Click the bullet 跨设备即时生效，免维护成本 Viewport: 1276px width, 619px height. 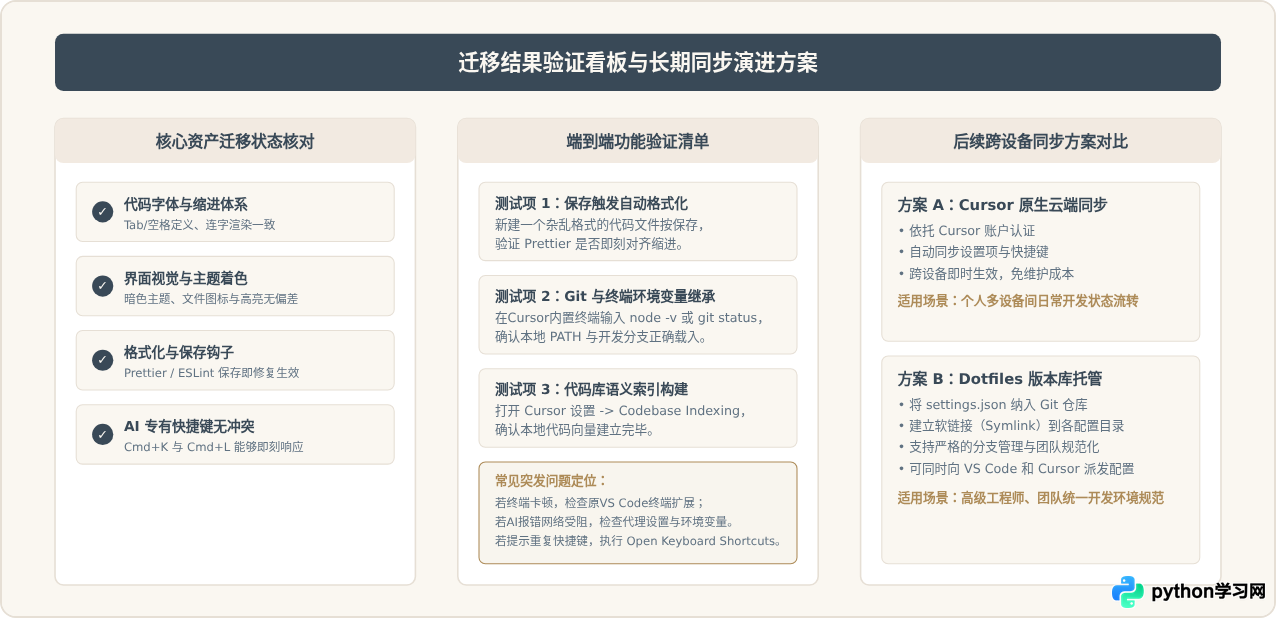(986, 273)
